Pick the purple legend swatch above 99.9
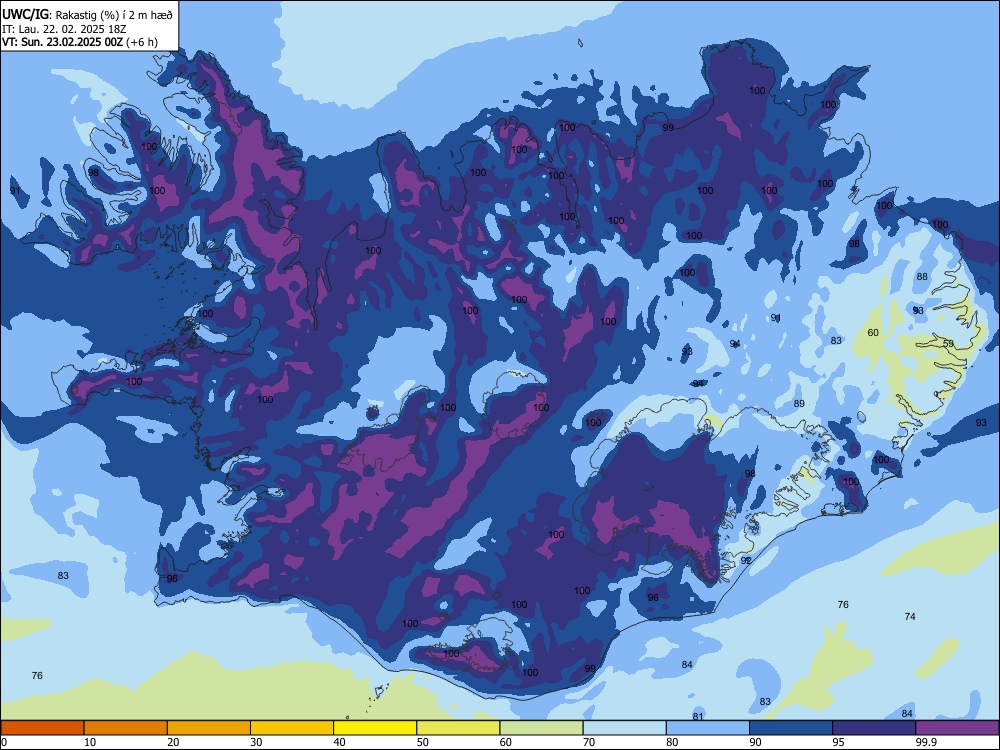The height and width of the screenshot is (750, 1000). point(957,728)
